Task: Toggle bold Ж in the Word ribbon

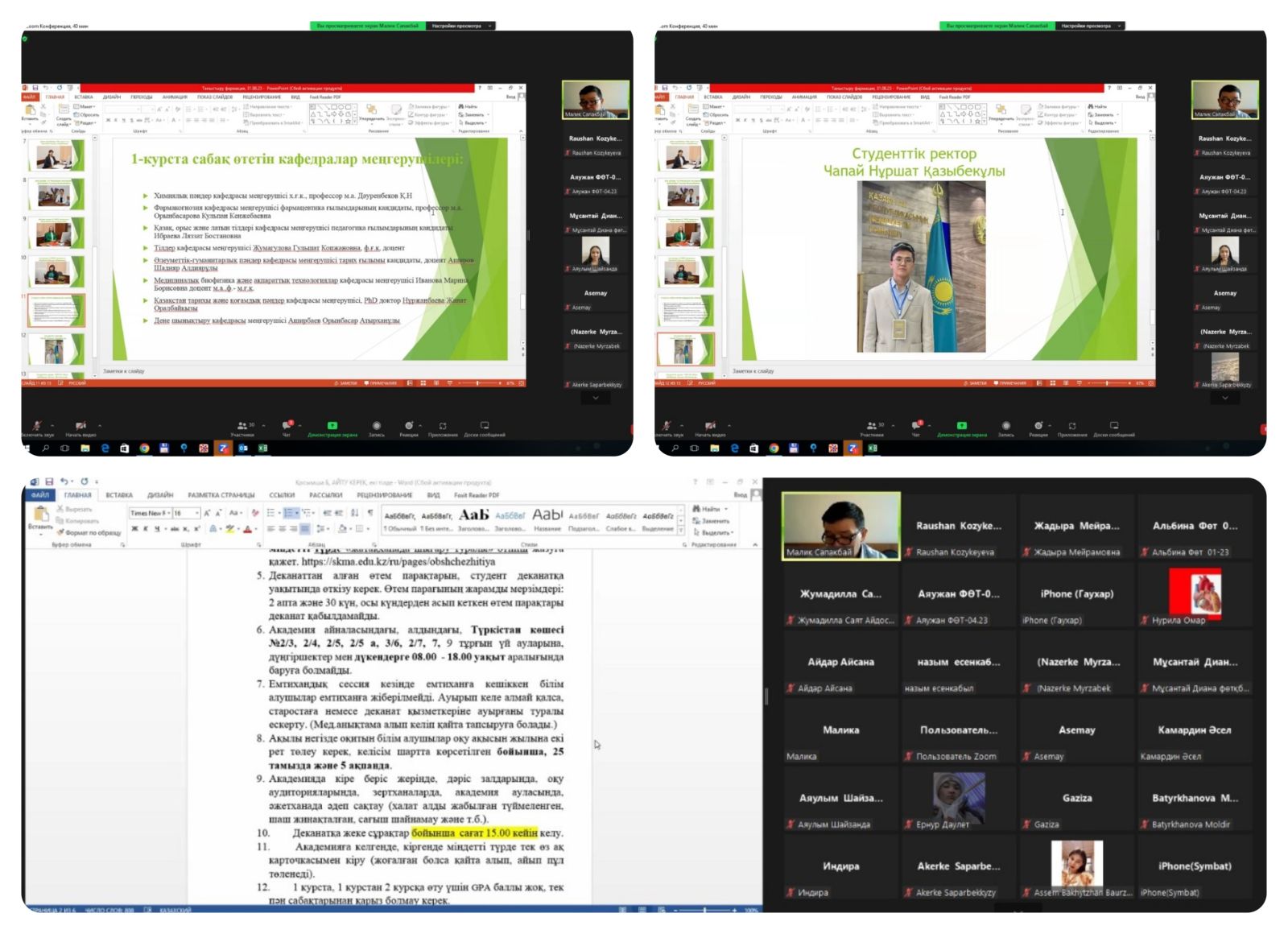Action: [134, 529]
